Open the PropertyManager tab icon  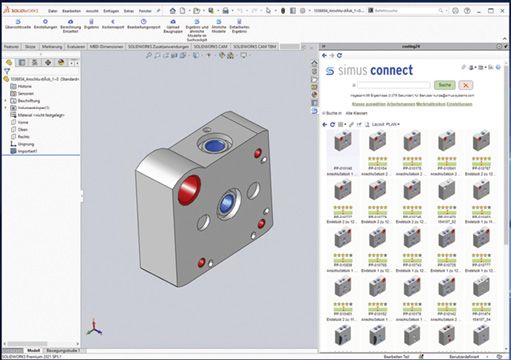pos(22,62)
